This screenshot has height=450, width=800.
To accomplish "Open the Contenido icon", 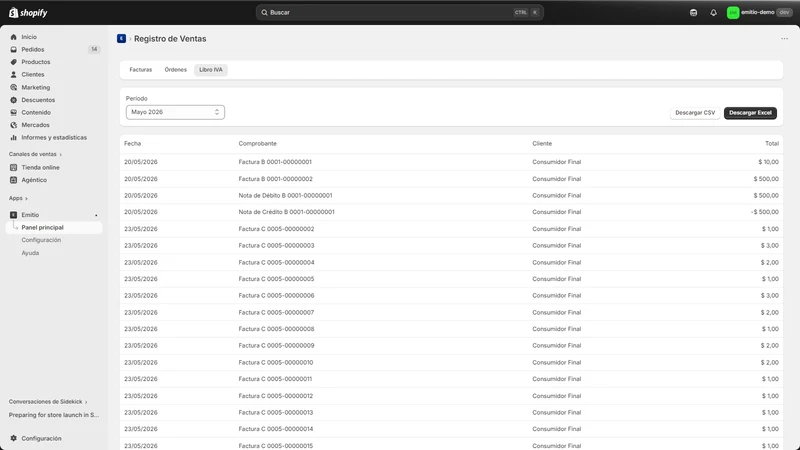I will (14, 112).
